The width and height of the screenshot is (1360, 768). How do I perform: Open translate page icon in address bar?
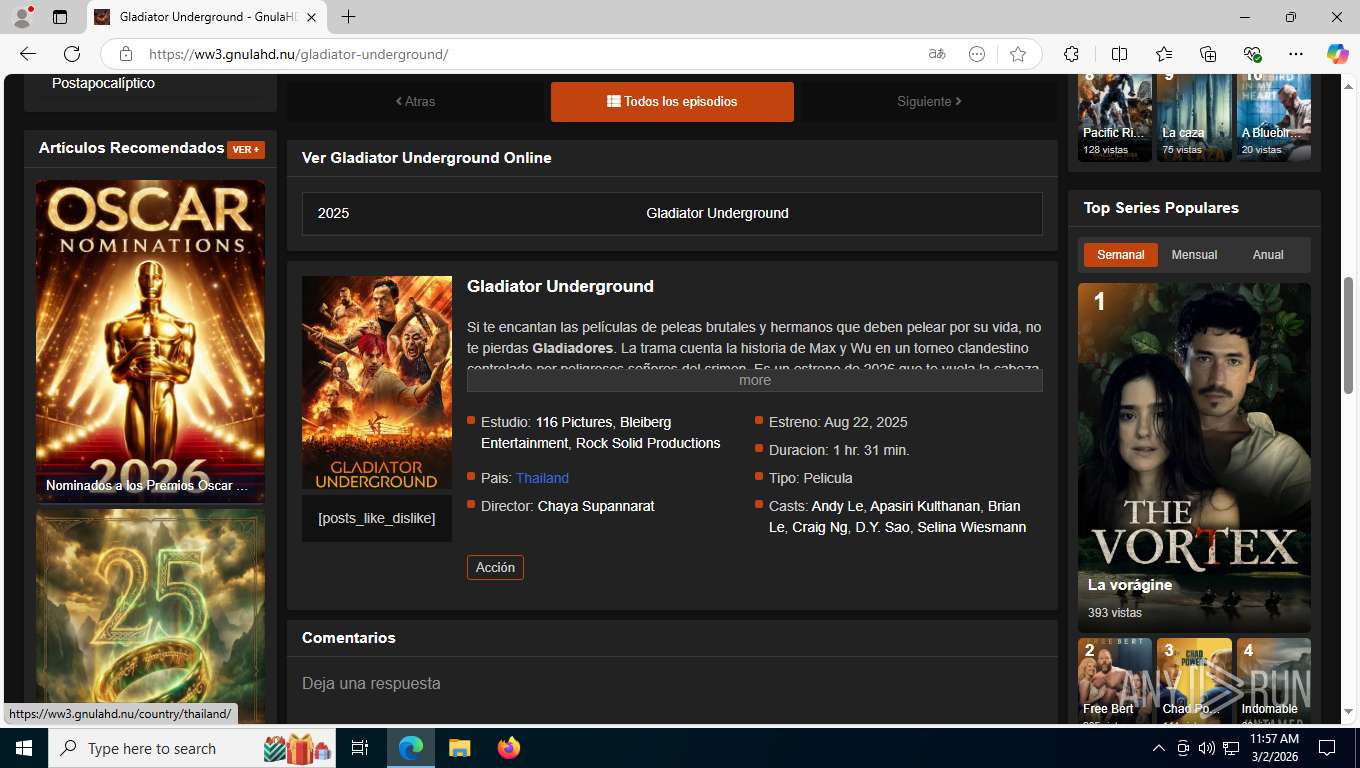937,54
